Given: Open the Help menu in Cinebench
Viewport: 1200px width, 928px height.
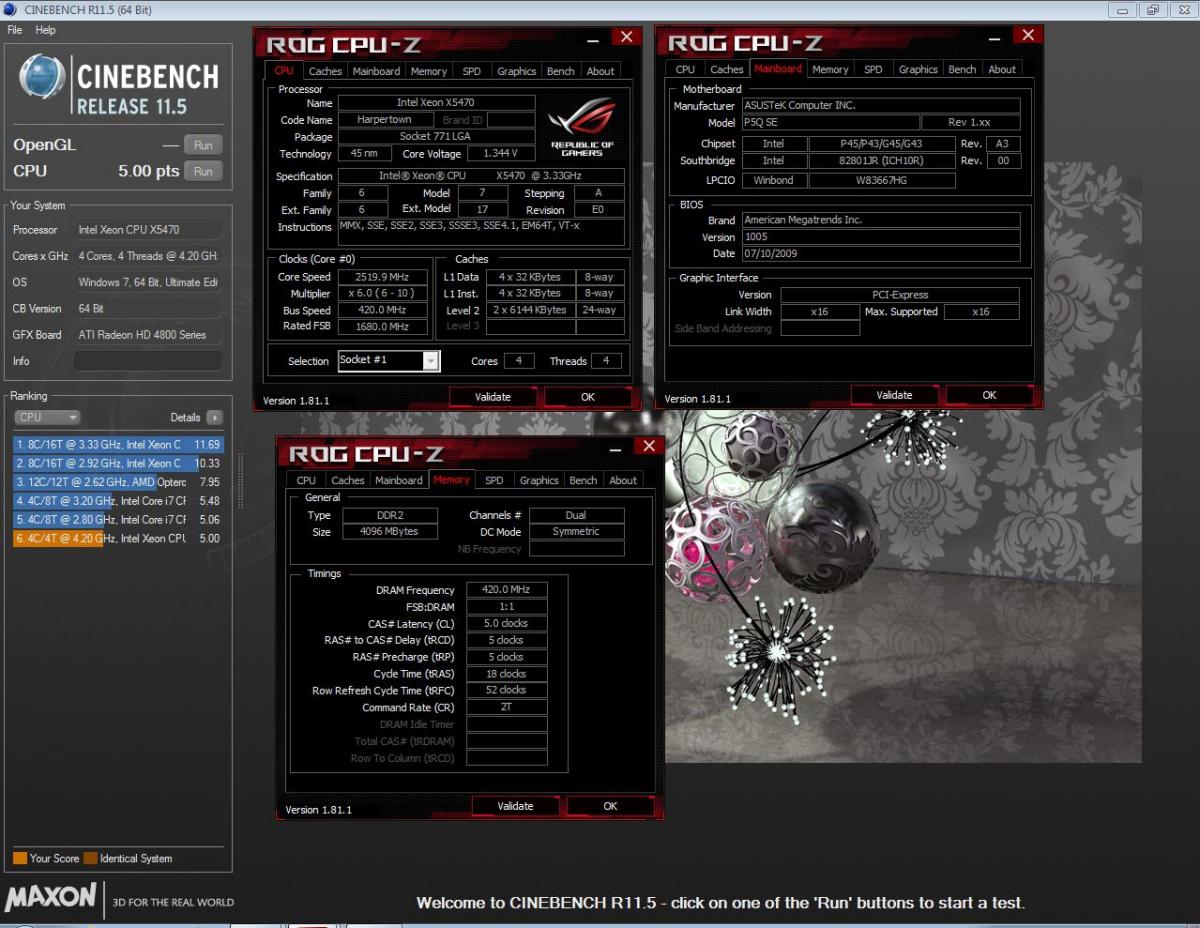Looking at the screenshot, I should tap(46, 30).
